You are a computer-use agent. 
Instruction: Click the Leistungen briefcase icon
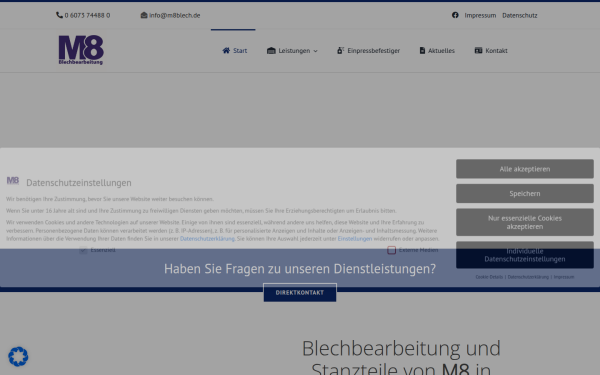pos(271,51)
